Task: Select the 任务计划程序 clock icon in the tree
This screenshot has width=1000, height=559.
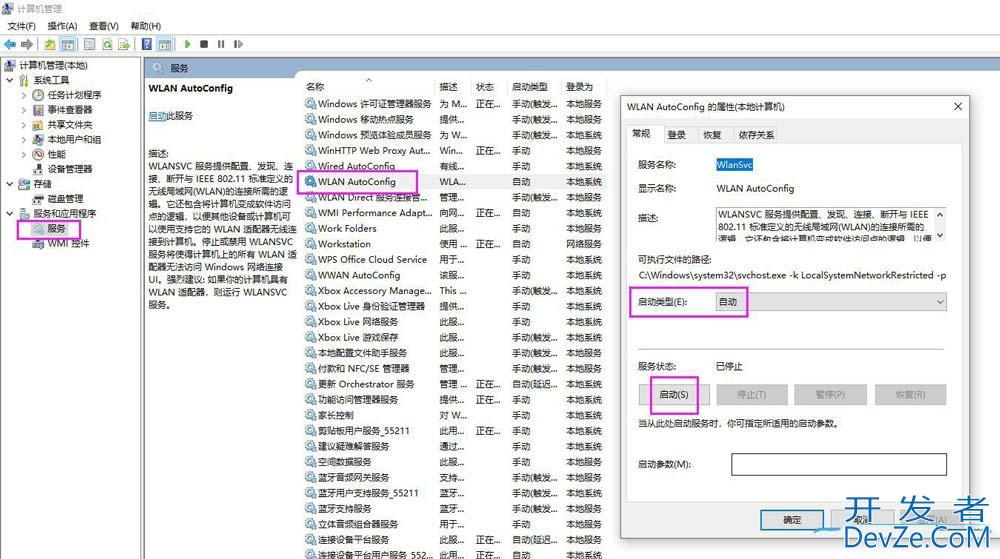Action: point(38,95)
